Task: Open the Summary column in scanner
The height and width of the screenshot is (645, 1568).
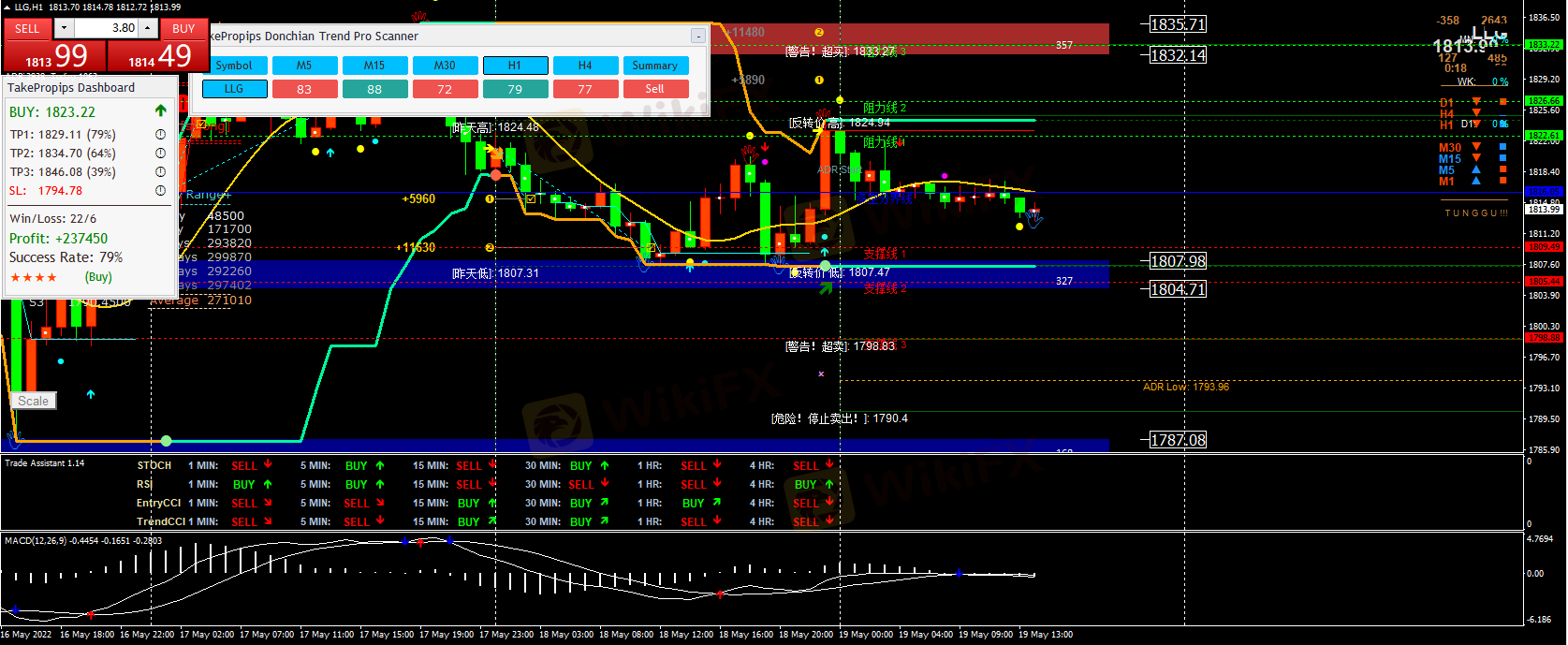Action: [x=654, y=66]
